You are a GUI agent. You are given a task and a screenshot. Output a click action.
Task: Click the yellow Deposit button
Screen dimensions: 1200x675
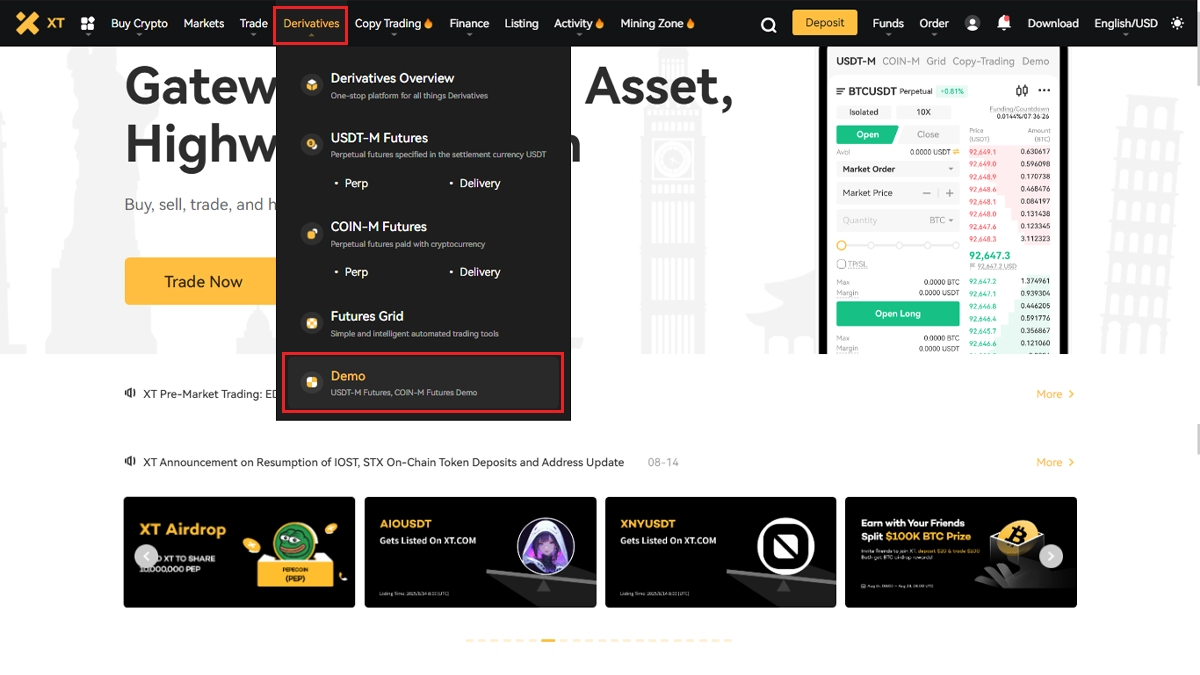[x=825, y=22]
